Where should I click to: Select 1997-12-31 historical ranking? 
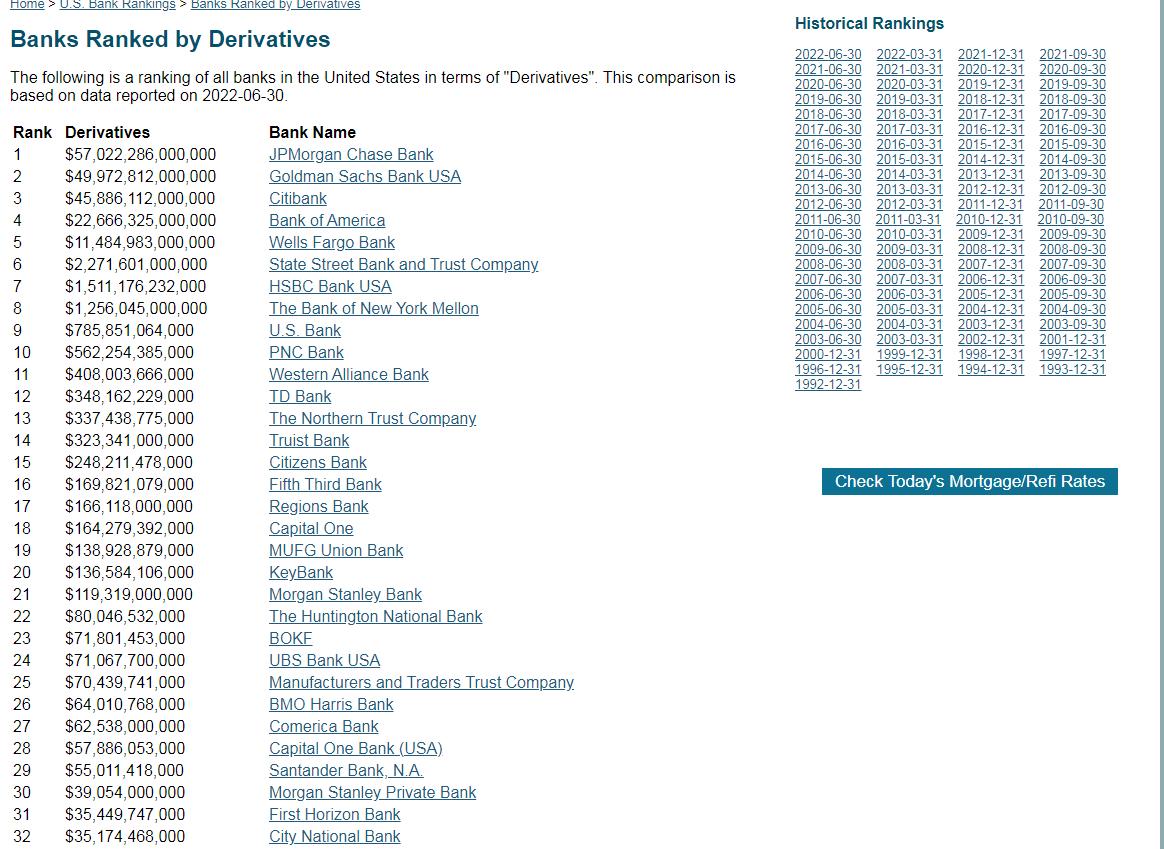tap(1072, 354)
